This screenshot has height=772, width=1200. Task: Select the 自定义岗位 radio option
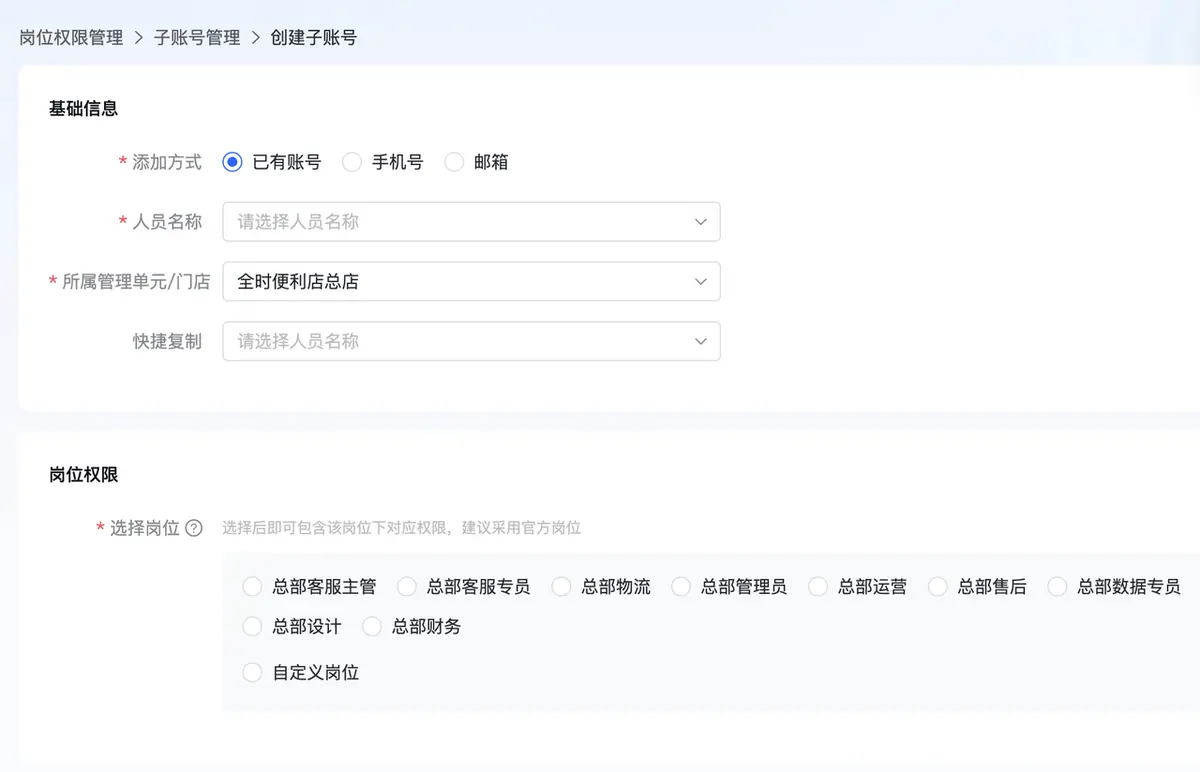(x=252, y=673)
